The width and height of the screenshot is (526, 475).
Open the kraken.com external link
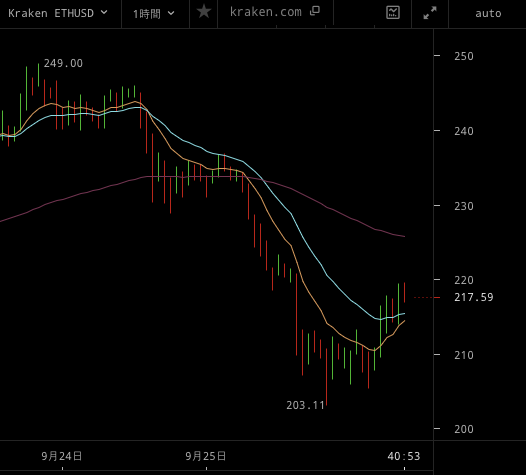[275, 12]
